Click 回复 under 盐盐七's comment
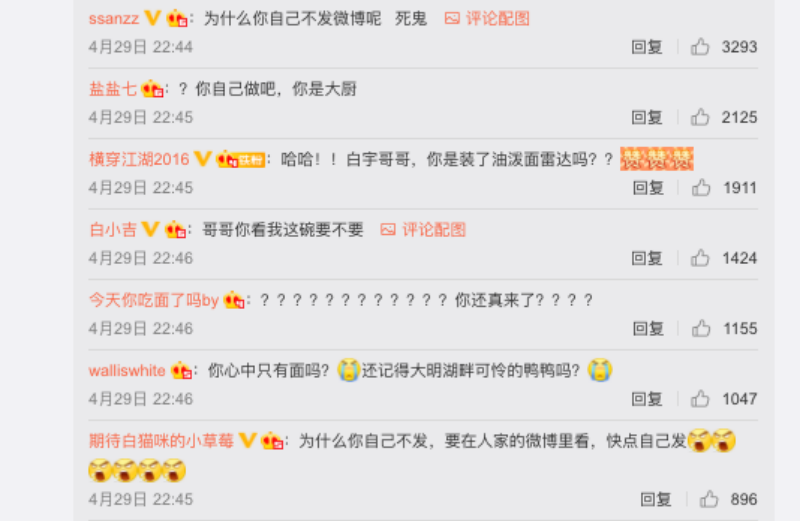Image resolution: width=800 pixels, height=521 pixels. pos(647,117)
